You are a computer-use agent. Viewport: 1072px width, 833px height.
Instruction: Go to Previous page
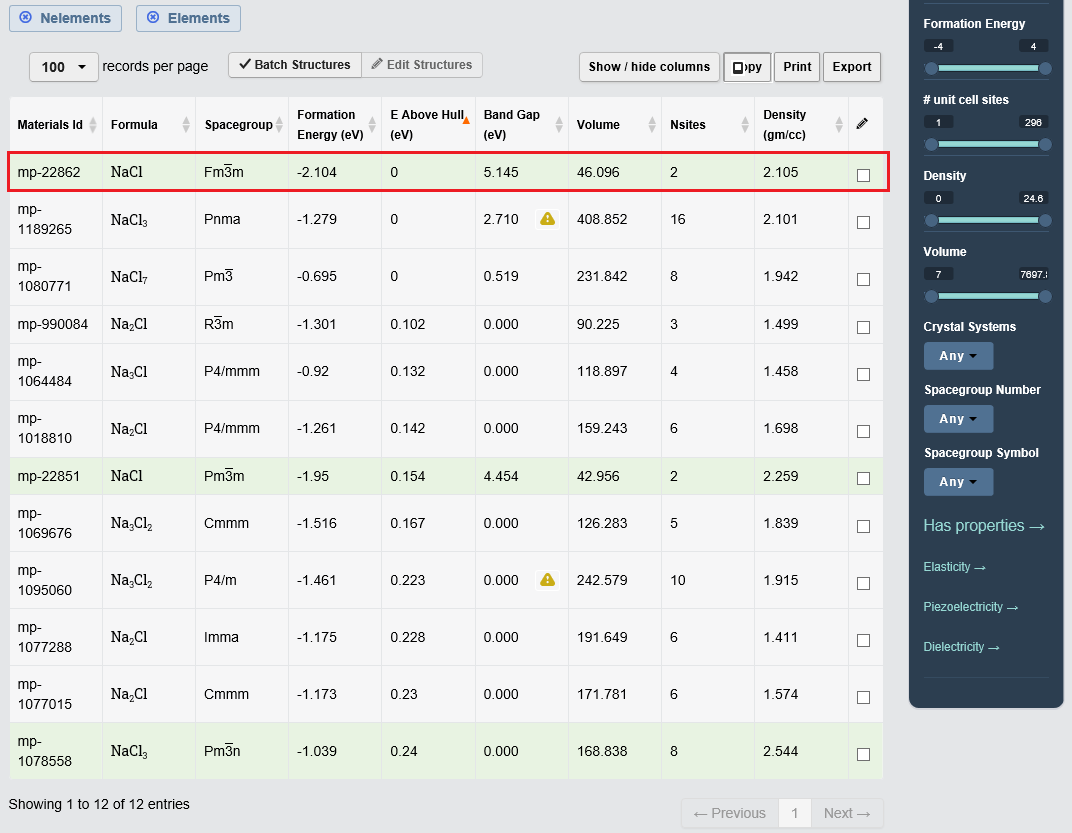tap(729, 813)
